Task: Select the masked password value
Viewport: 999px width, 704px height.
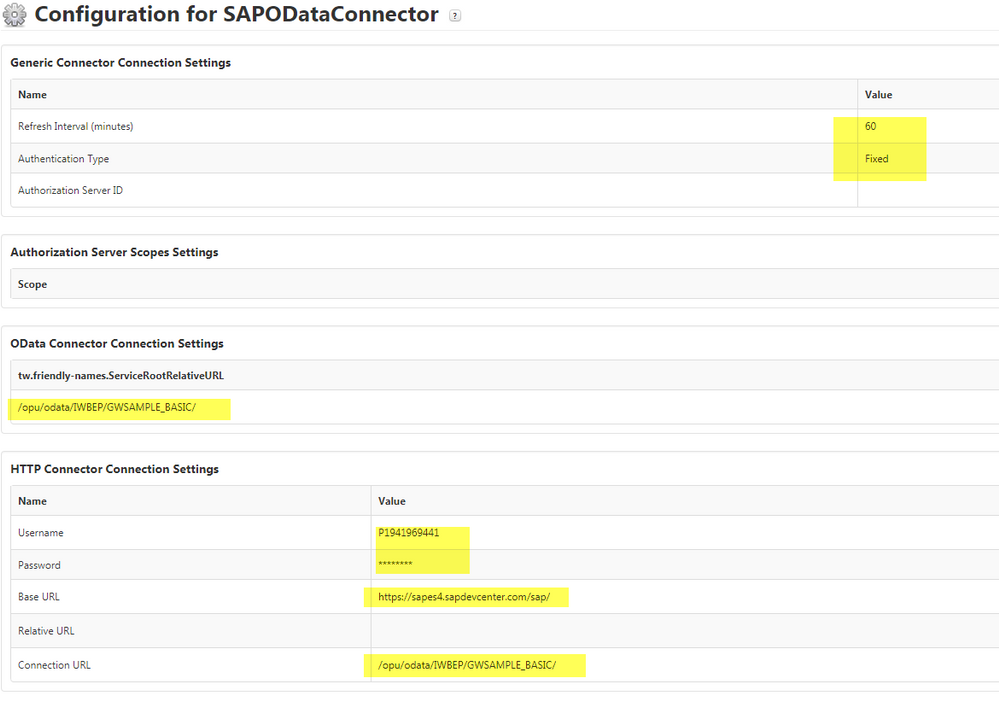Action: (395, 564)
